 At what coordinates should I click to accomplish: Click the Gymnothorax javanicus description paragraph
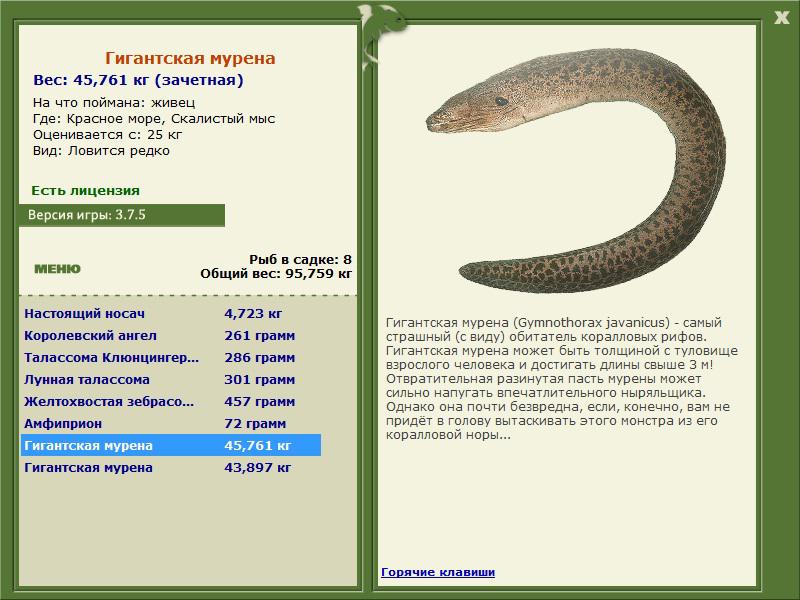coord(562,379)
